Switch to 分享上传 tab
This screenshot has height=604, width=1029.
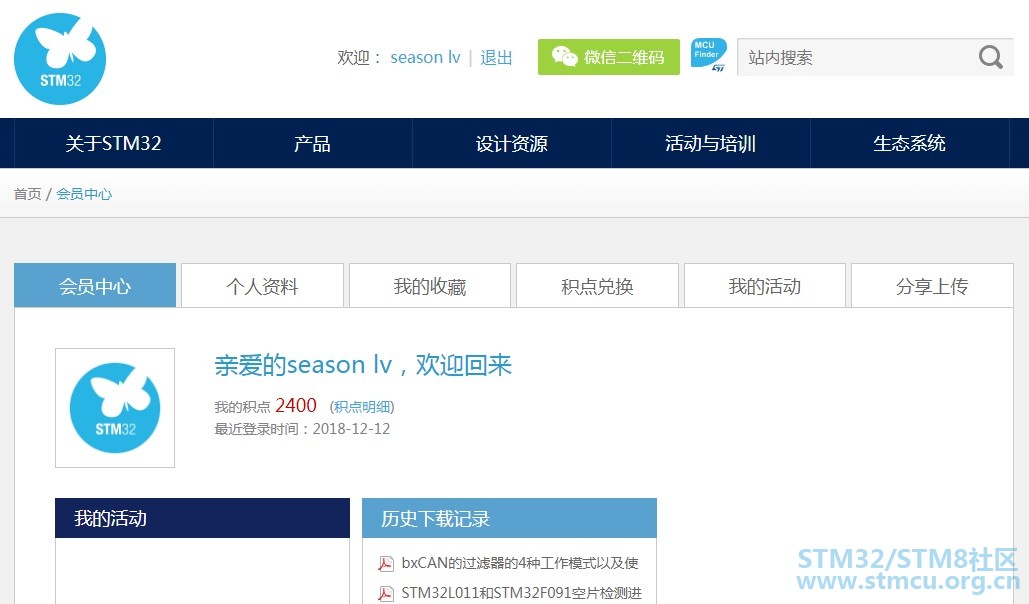(x=932, y=286)
